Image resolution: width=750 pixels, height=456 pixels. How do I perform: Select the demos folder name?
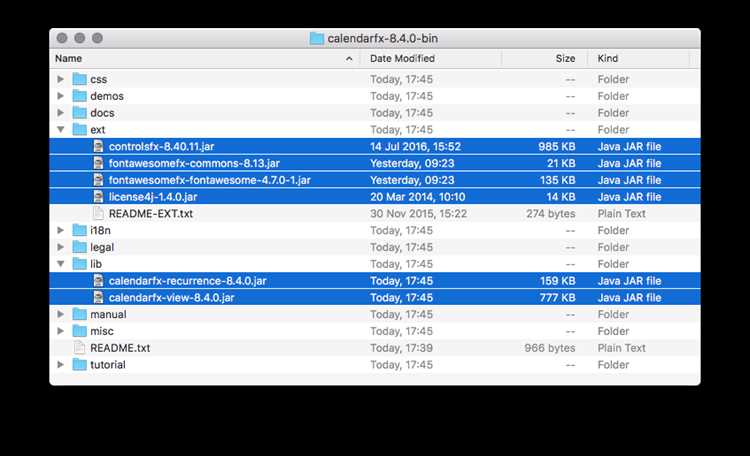click(x=107, y=96)
